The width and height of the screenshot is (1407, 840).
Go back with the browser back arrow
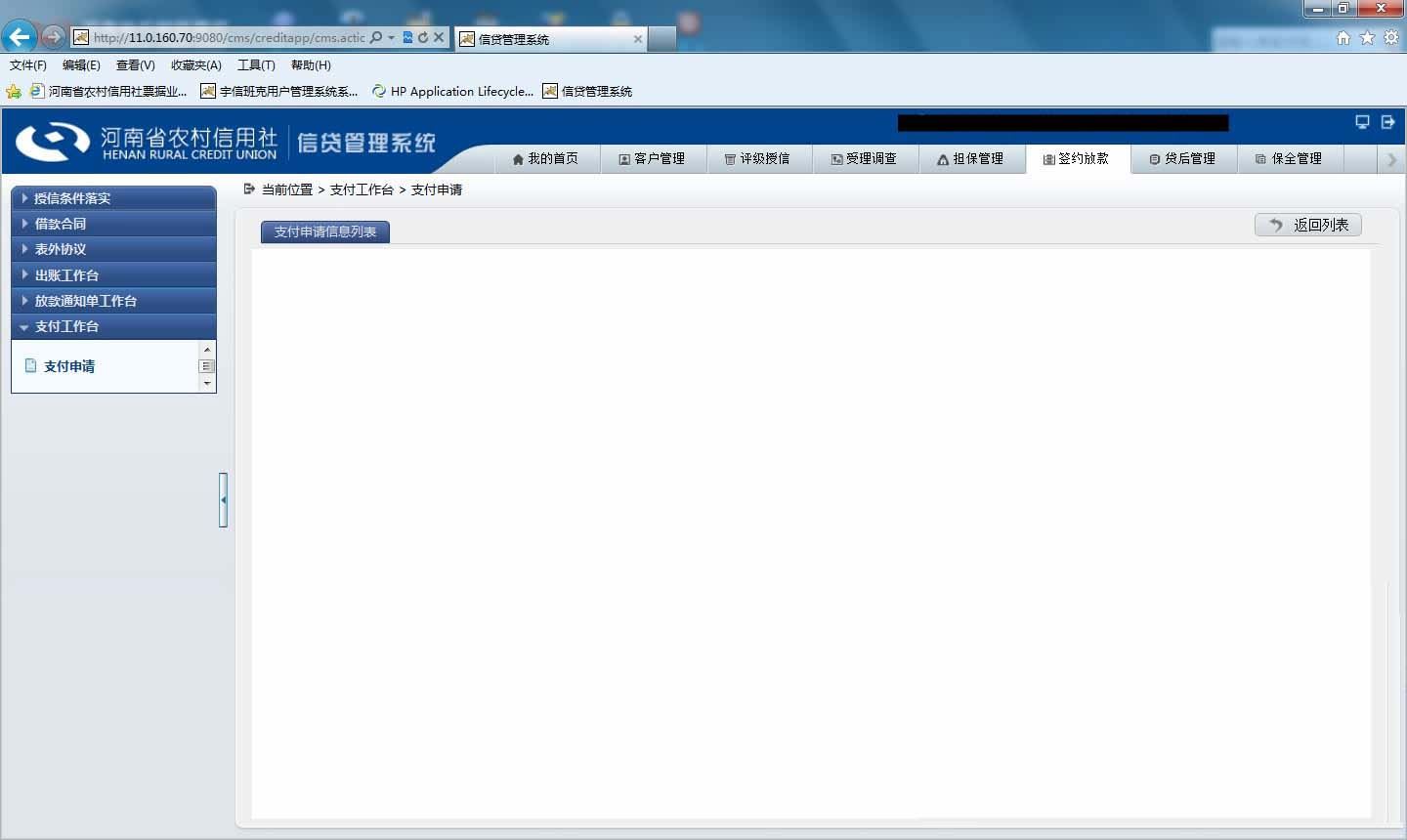point(20,37)
